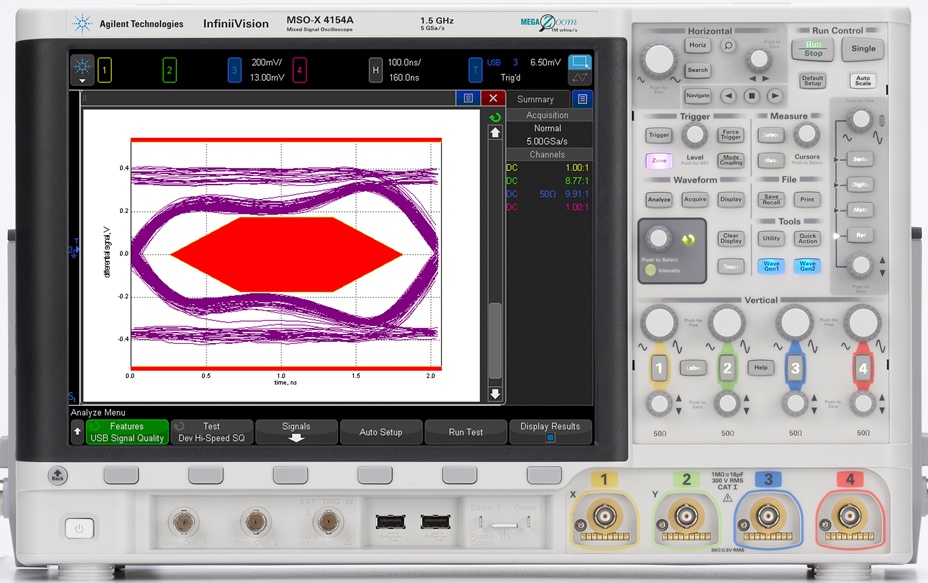Toggle the Run/Stop button

[x=813, y=49]
